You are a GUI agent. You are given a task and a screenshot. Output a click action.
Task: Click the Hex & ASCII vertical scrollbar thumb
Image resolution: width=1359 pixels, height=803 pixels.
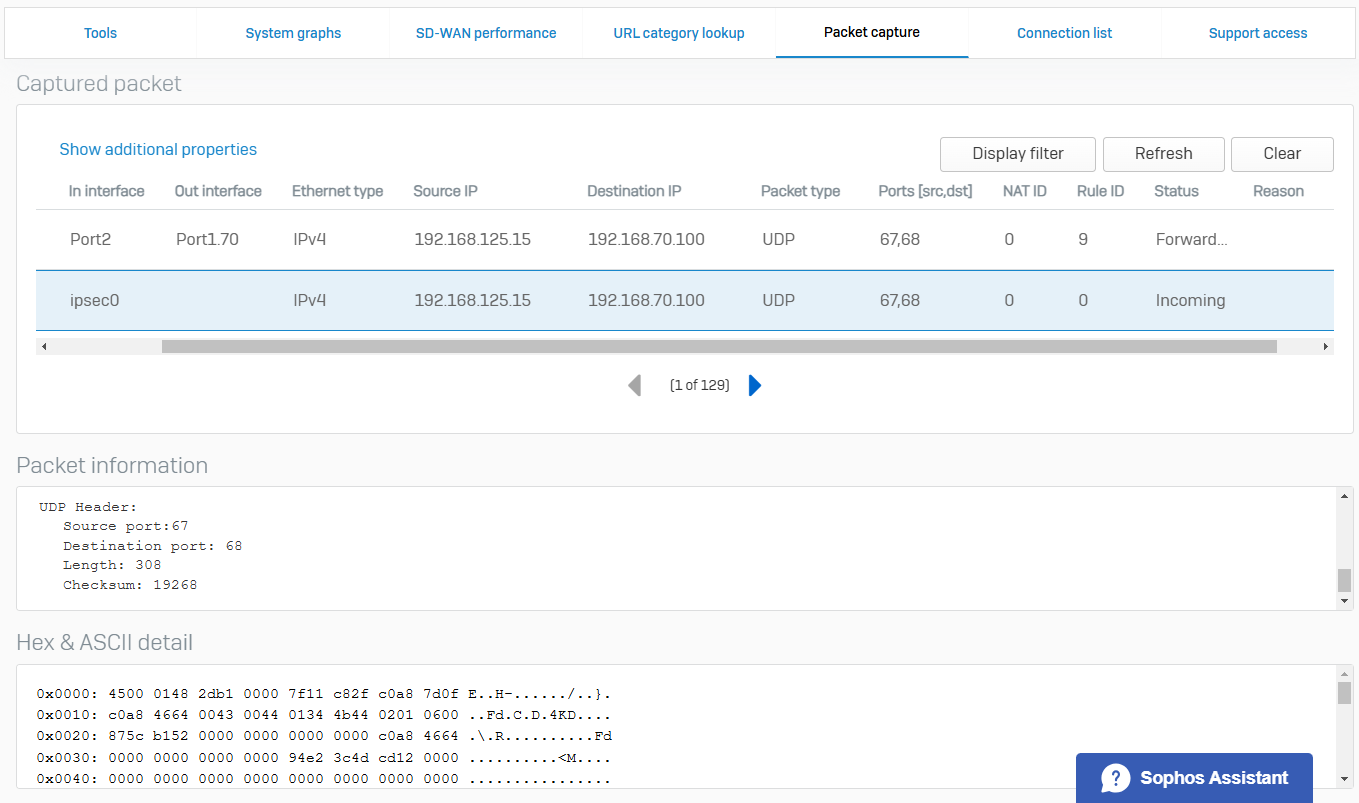(x=1344, y=693)
